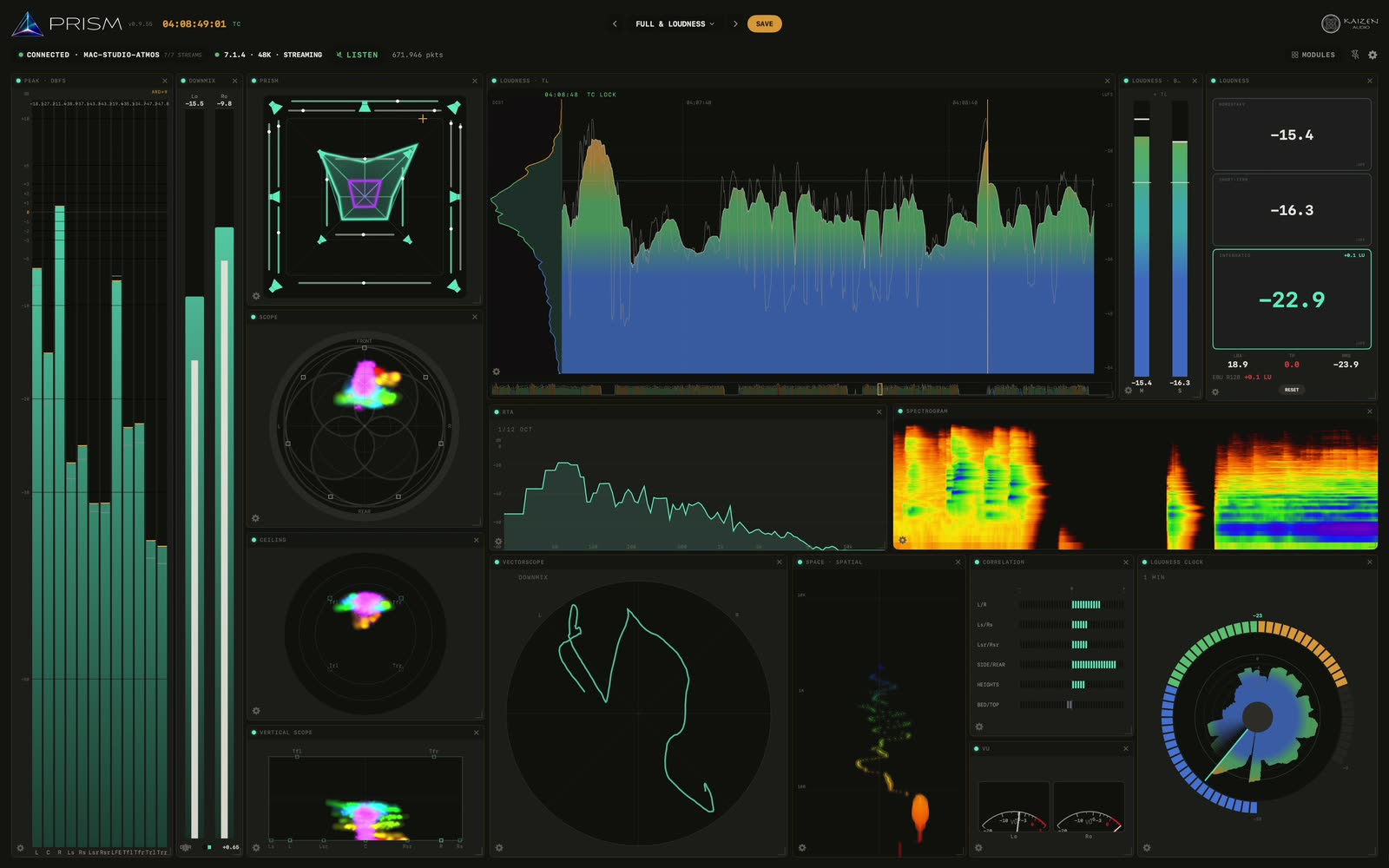Open the Full & Loudness layout dropdown
This screenshot has height=868, width=1389.
tap(675, 23)
